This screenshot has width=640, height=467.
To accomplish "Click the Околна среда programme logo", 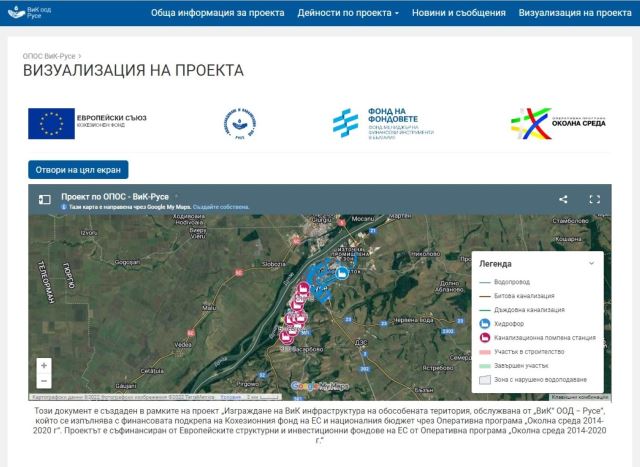I will (558, 123).
